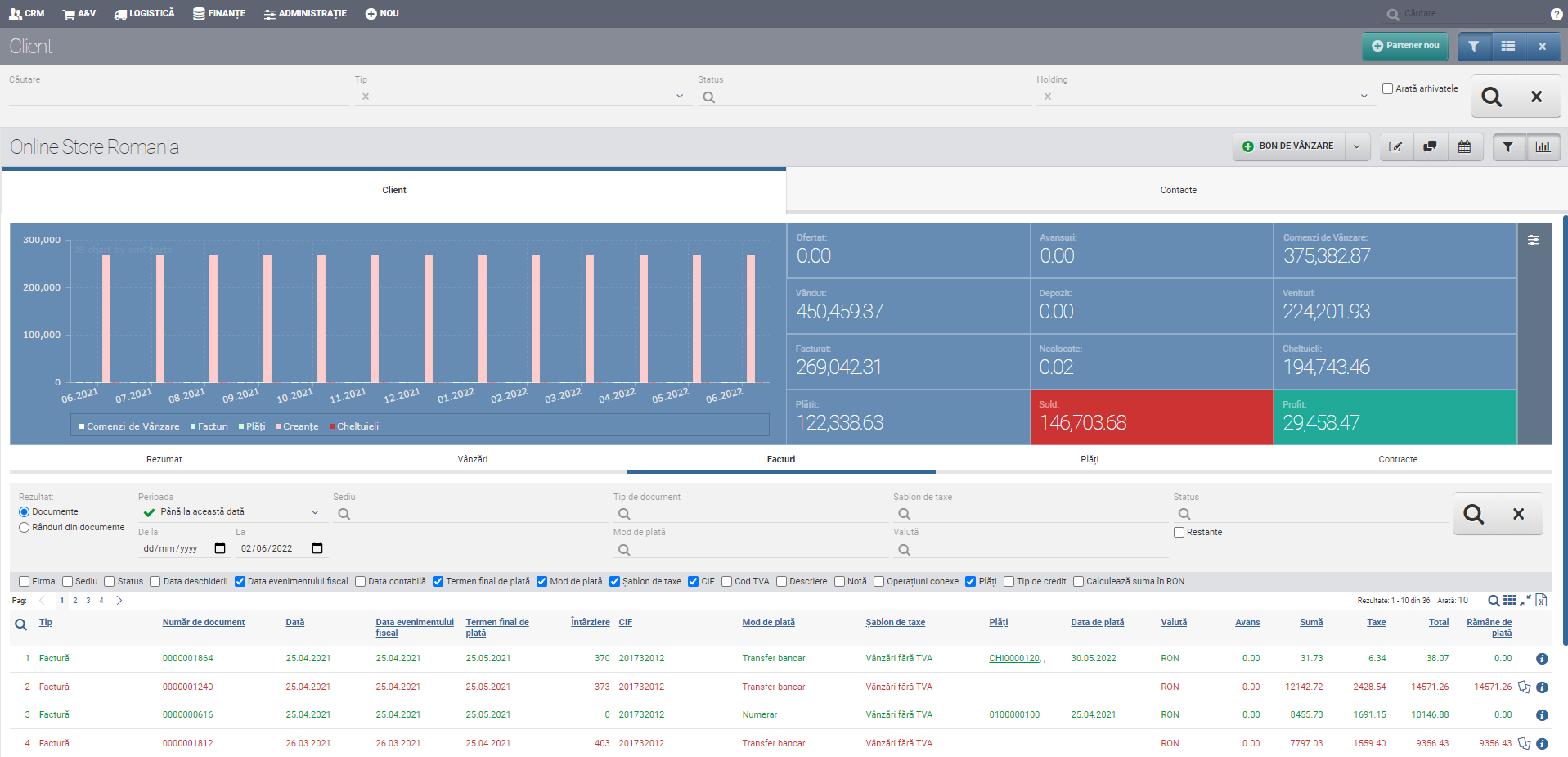The image size is (1568, 757).
Task: Select the Rânduri din documente radio button
Action: tap(25, 528)
